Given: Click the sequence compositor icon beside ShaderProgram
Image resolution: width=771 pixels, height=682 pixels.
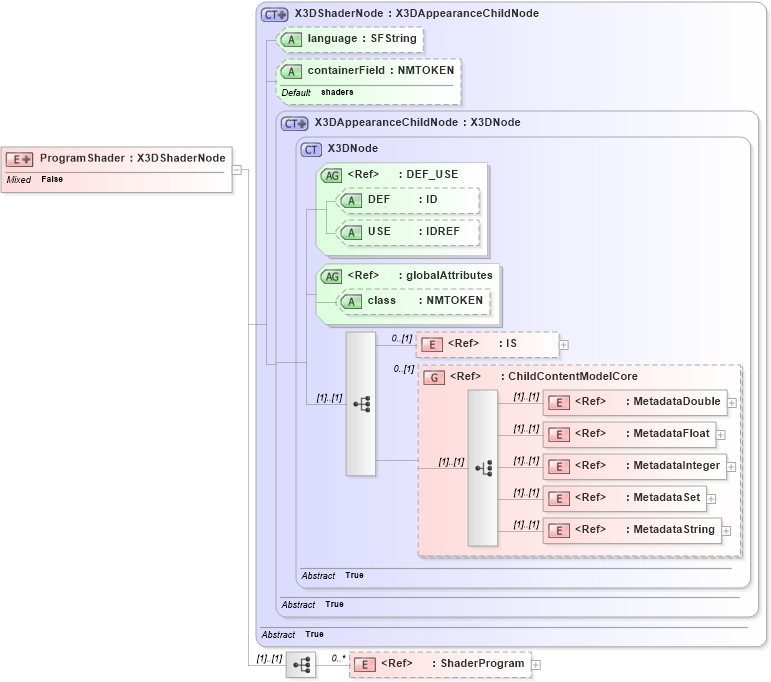Looking at the screenshot, I should pos(301,665).
